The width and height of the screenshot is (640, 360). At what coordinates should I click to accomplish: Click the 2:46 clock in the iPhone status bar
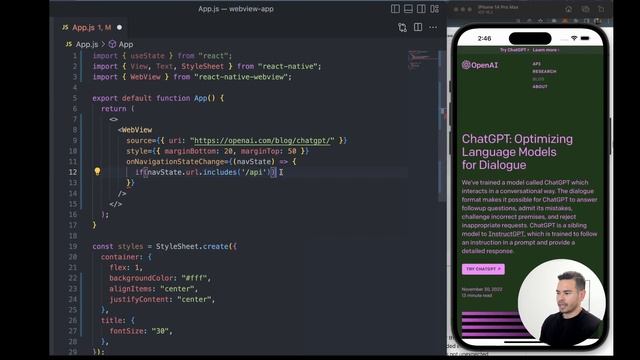[484, 38]
